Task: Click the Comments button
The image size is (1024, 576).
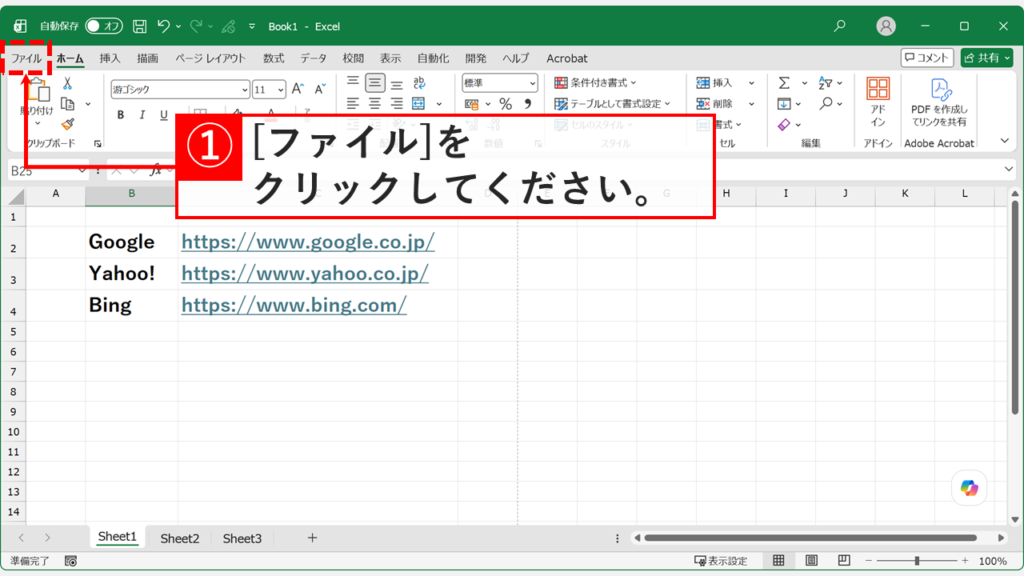Action: click(927, 57)
